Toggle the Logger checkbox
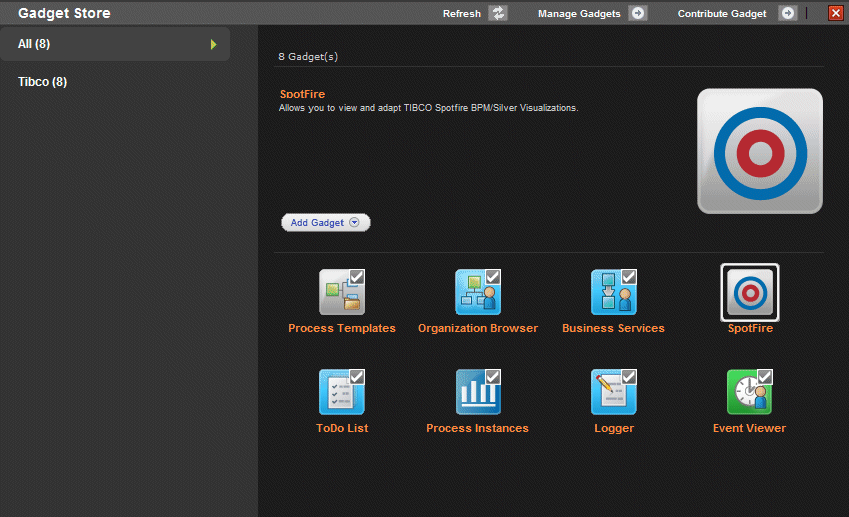Image resolution: width=849 pixels, height=517 pixels. click(629, 376)
